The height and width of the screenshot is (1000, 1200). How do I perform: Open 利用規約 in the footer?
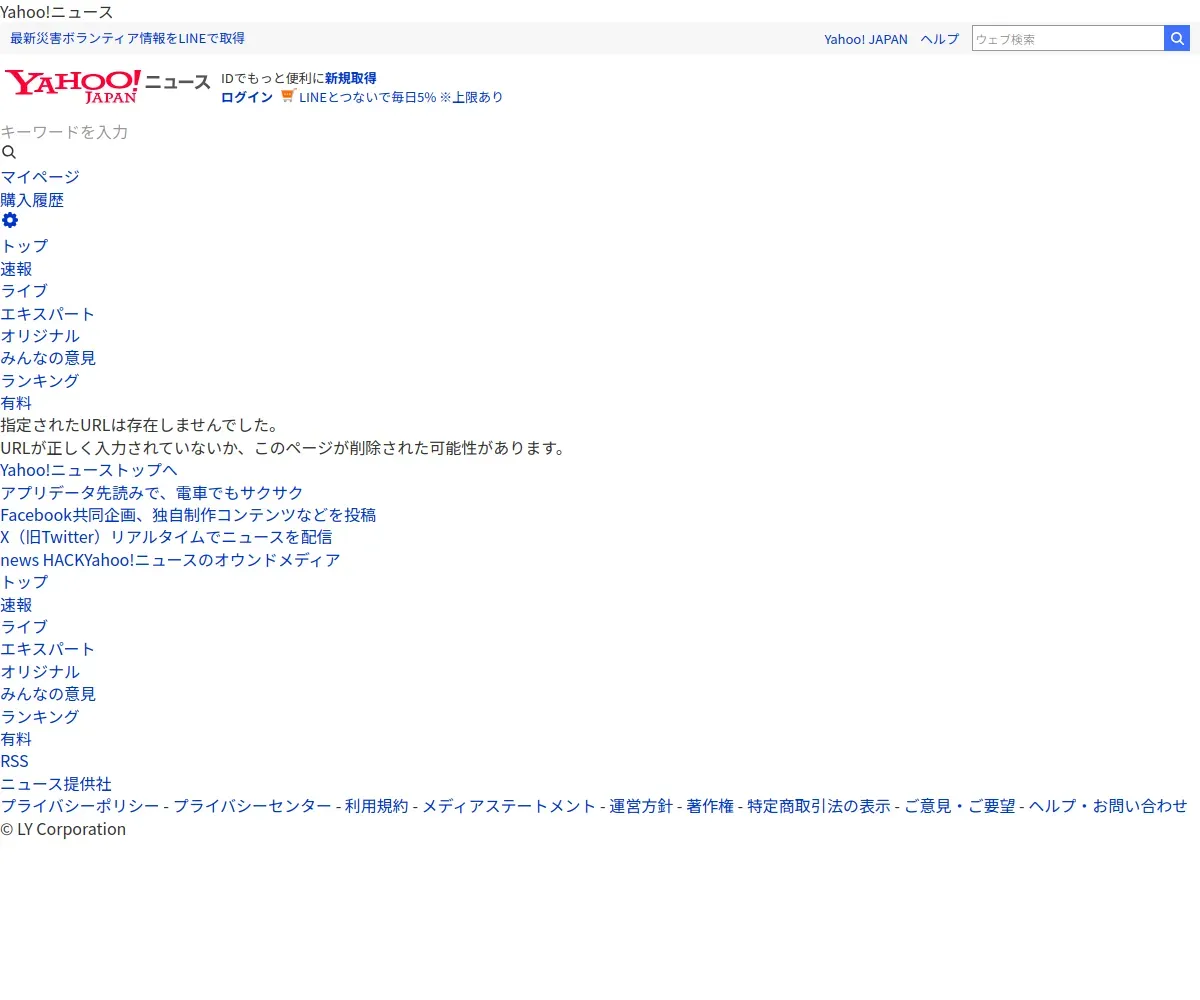(x=377, y=806)
